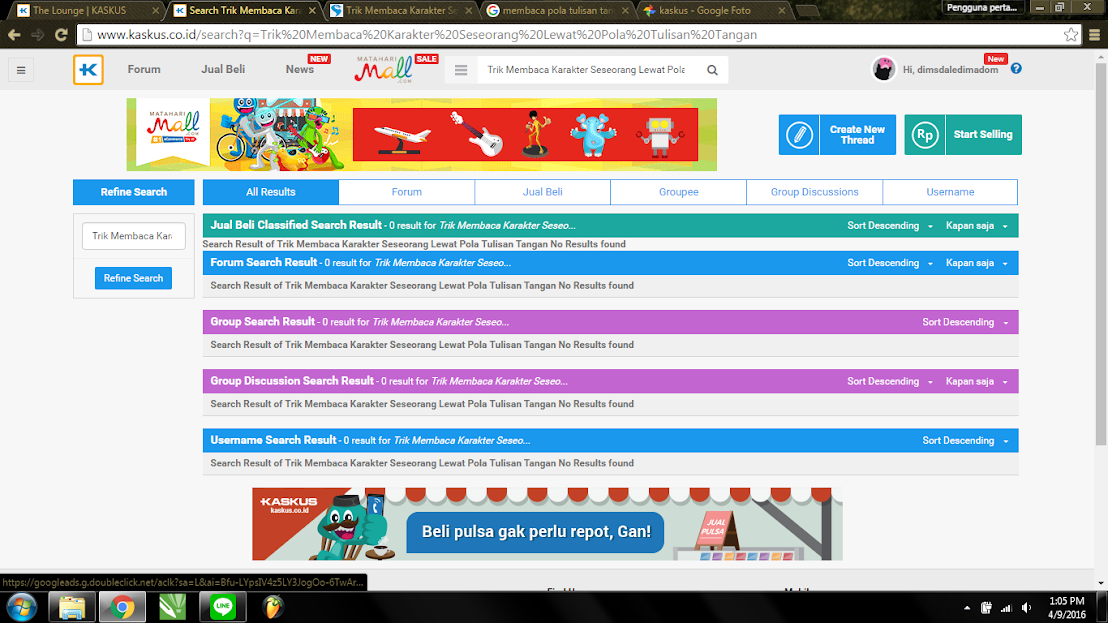Expand Sort Descending in Group Discussion results
The height and width of the screenshot is (623, 1108).
point(890,381)
